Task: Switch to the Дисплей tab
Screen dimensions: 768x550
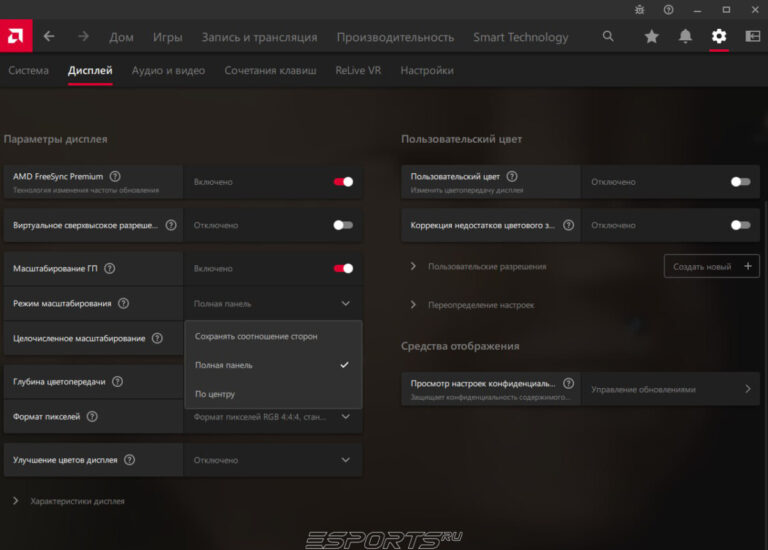Action: point(90,71)
